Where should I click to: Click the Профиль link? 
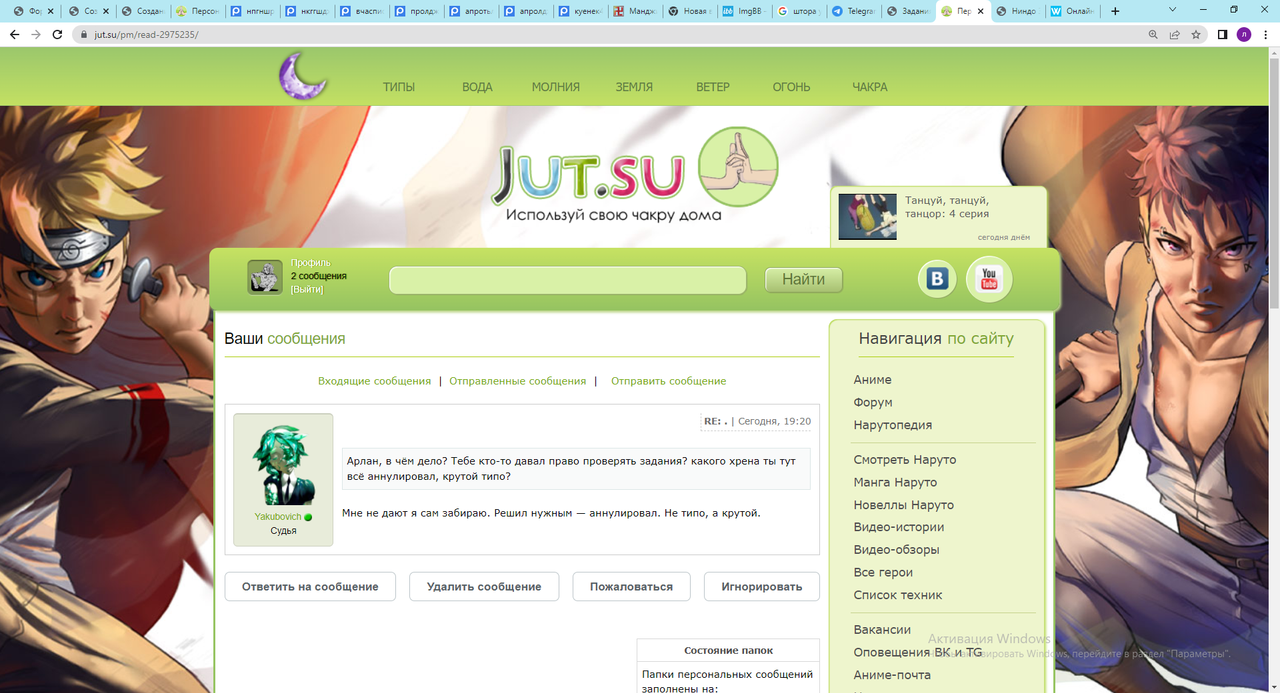(311, 263)
